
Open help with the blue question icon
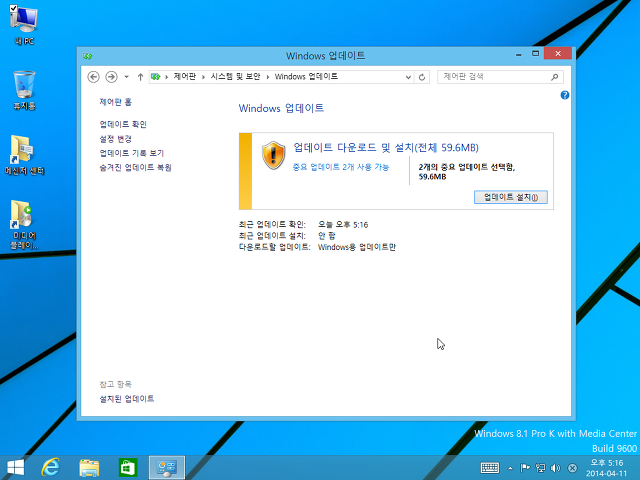(x=565, y=95)
